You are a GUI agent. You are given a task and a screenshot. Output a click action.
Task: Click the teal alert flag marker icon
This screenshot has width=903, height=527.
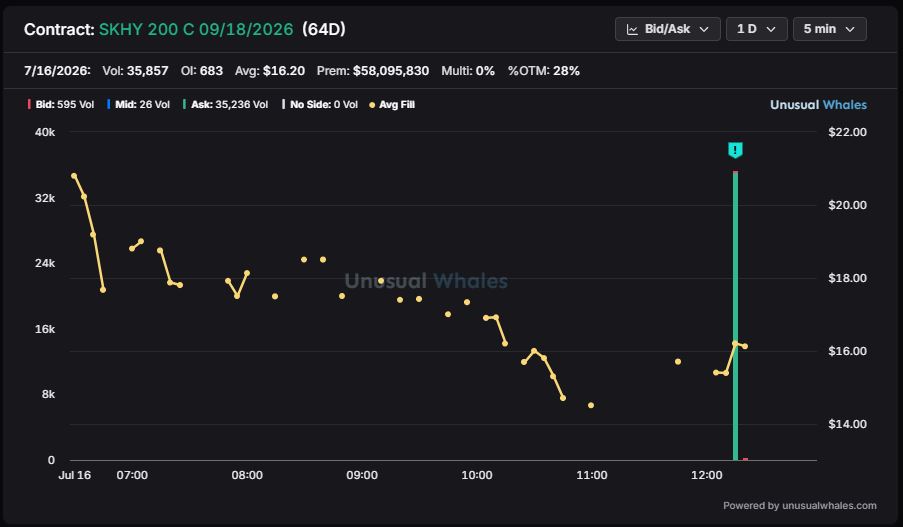tap(735, 150)
